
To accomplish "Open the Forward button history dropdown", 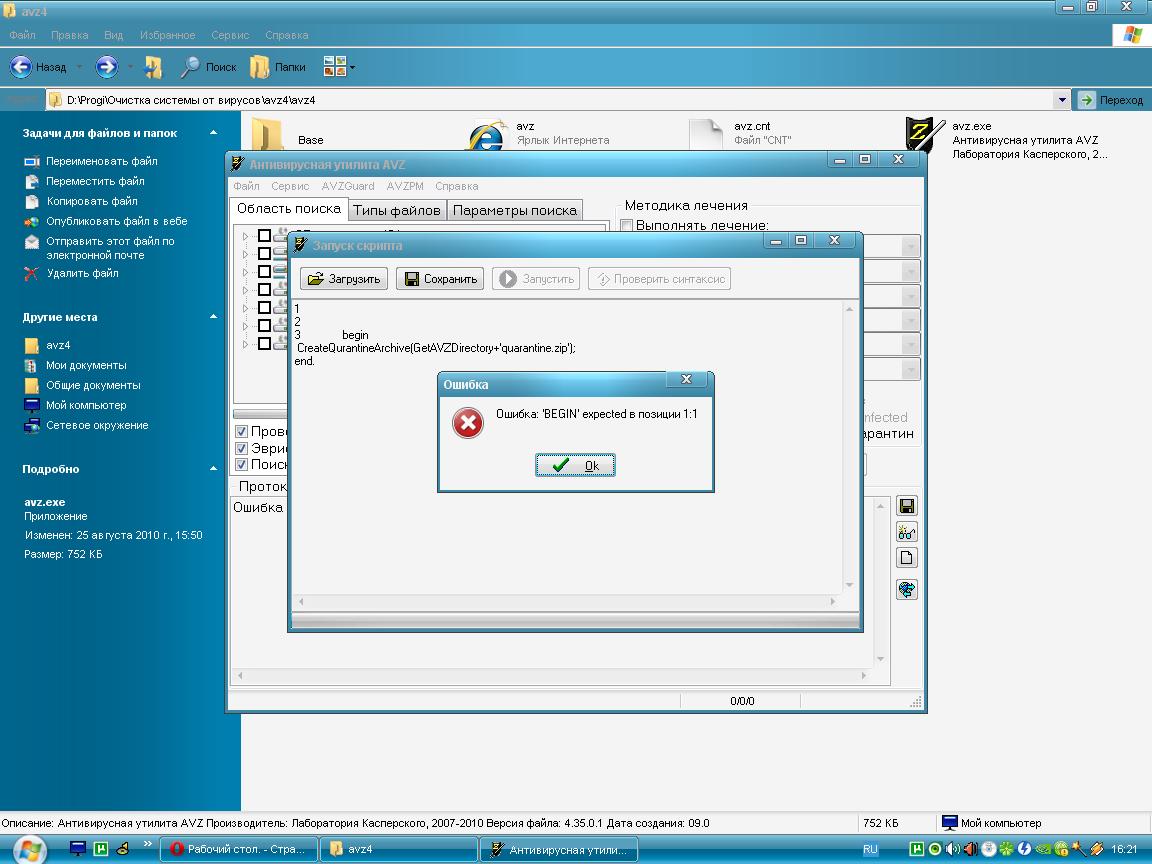I will pyautogui.click(x=130, y=67).
